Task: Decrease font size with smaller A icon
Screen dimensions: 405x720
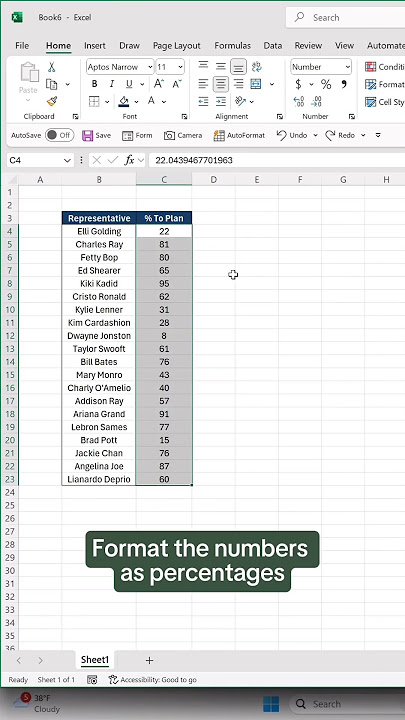Action: tap(177, 84)
